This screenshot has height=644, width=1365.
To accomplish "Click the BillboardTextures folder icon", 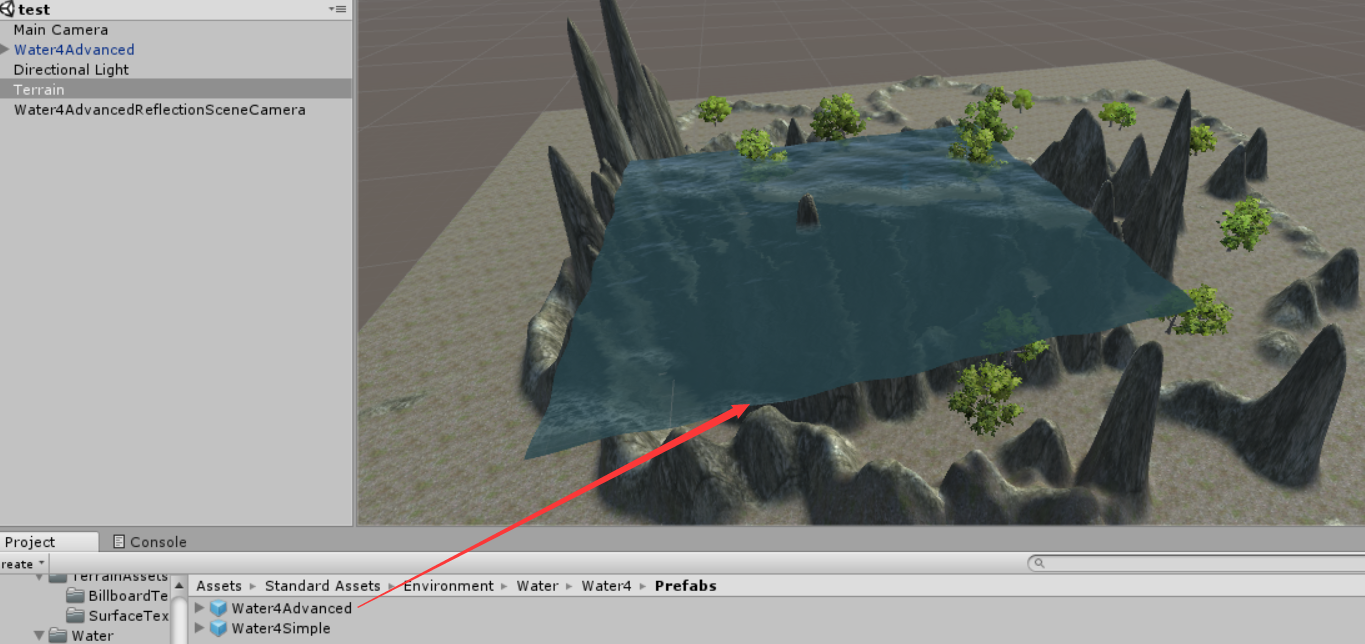I will click(76, 595).
